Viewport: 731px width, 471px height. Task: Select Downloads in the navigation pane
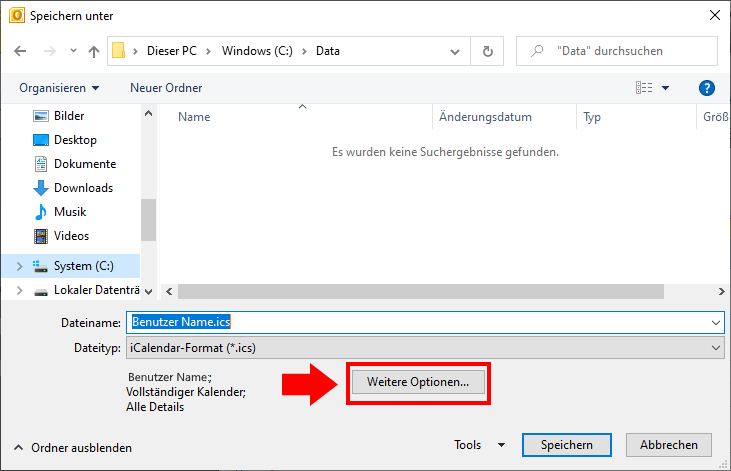click(83, 188)
